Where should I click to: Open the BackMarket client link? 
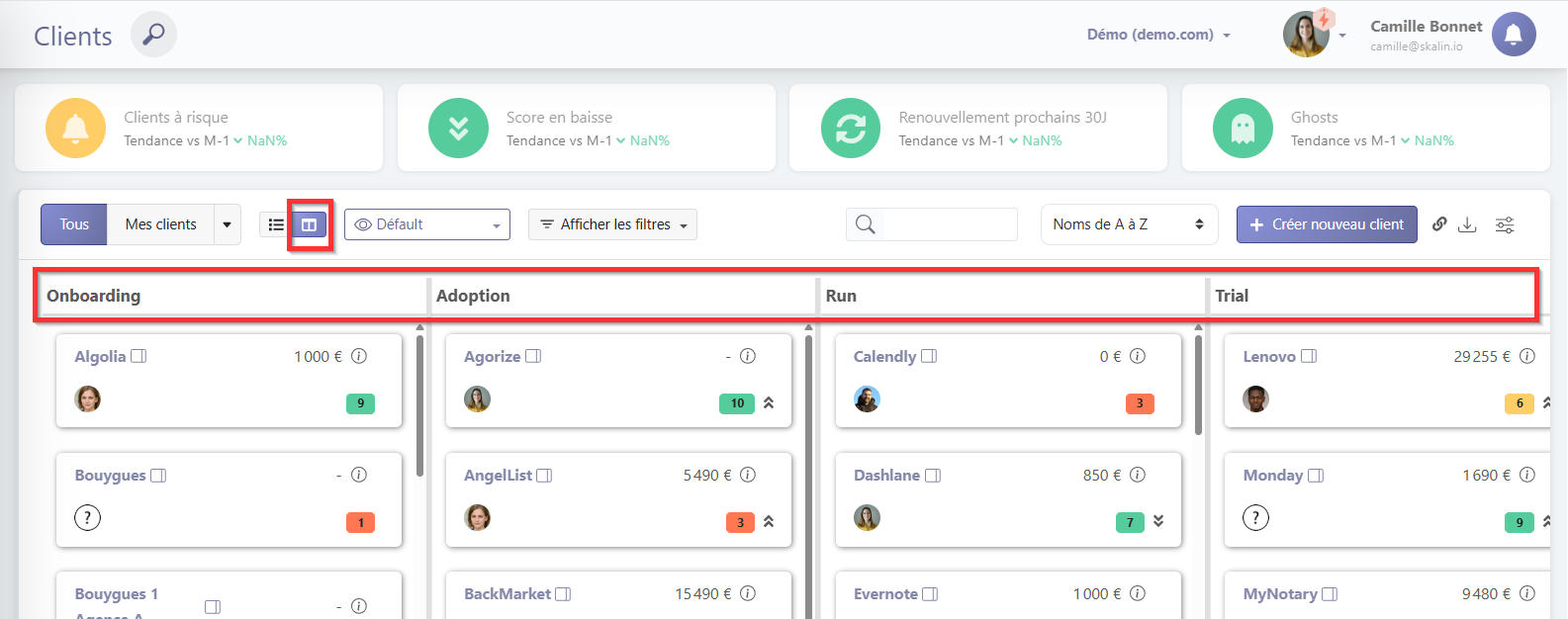[507, 594]
